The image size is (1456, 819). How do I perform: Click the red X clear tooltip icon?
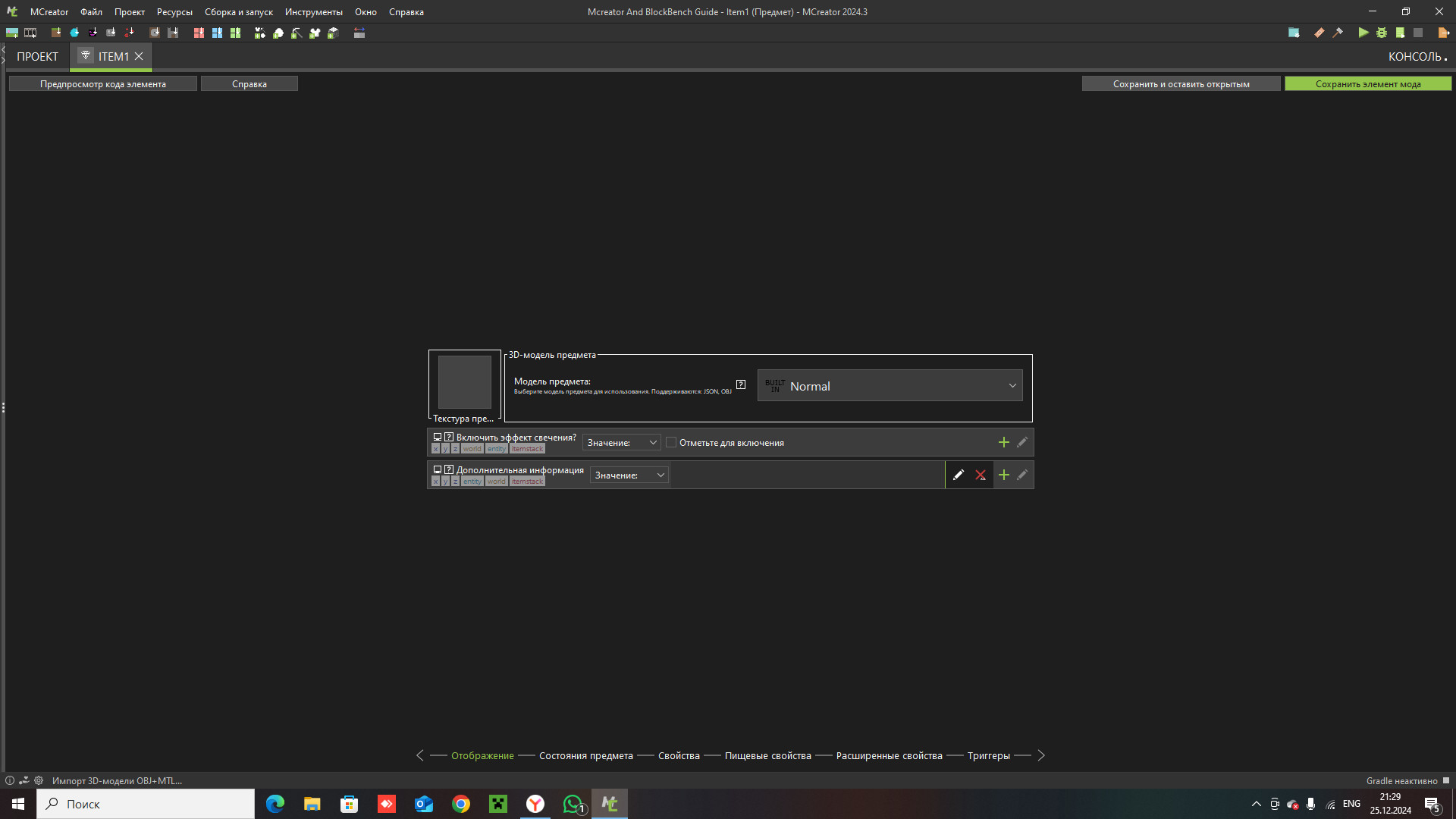pyautogui.click(x=981, y=475)
